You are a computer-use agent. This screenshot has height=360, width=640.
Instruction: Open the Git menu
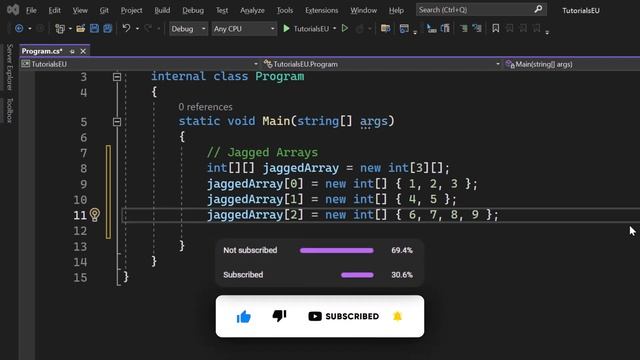coord(104,10)
